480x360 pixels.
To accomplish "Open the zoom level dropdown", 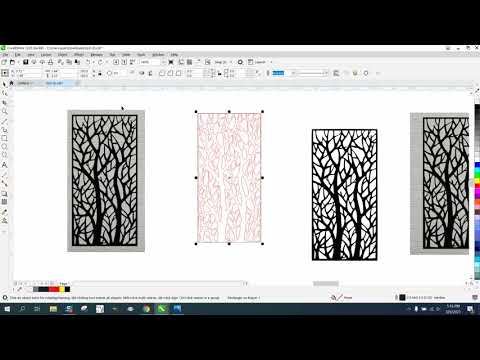I will tap(163, 62).
